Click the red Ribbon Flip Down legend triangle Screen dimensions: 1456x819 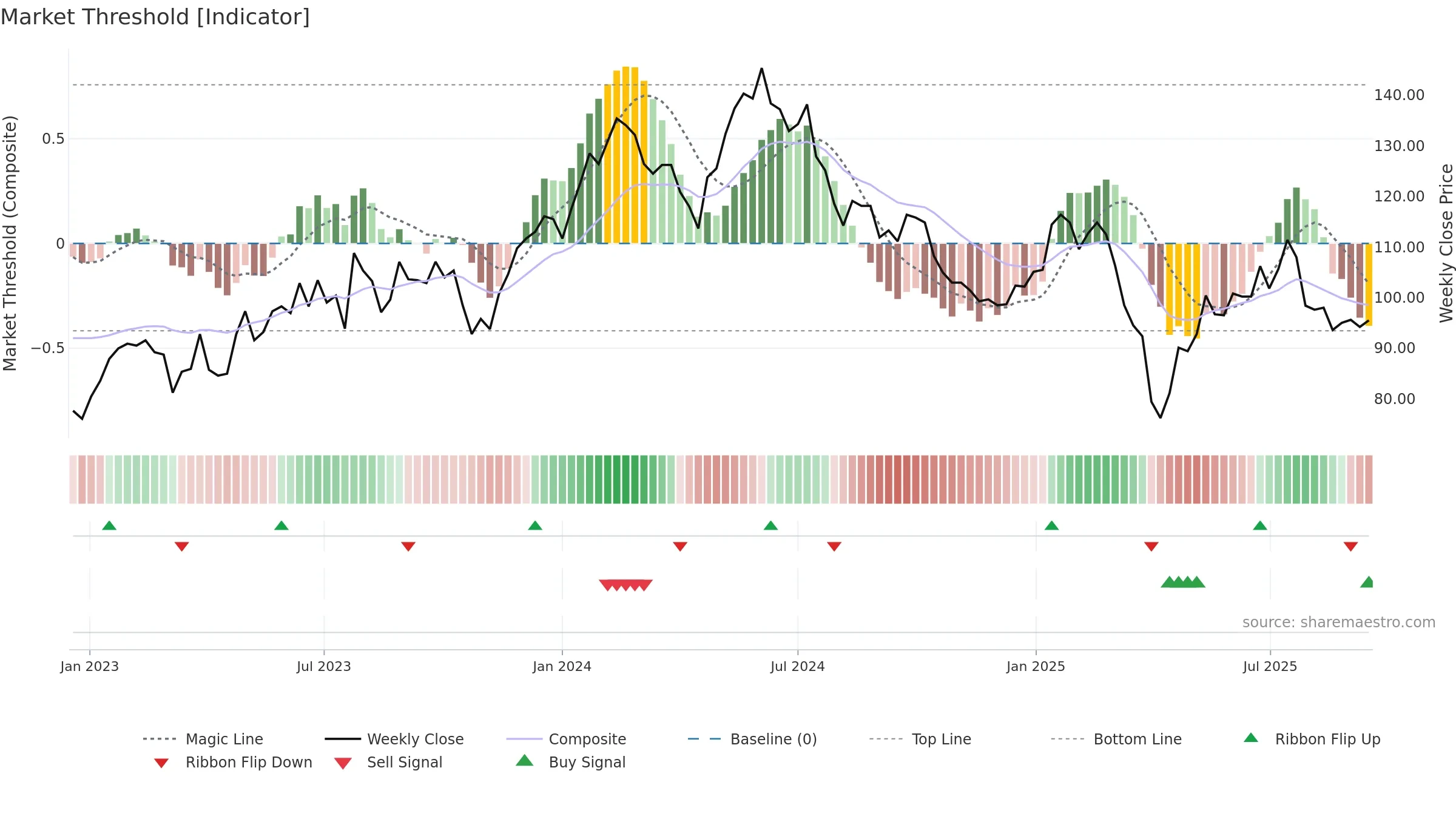click(161, 763)
